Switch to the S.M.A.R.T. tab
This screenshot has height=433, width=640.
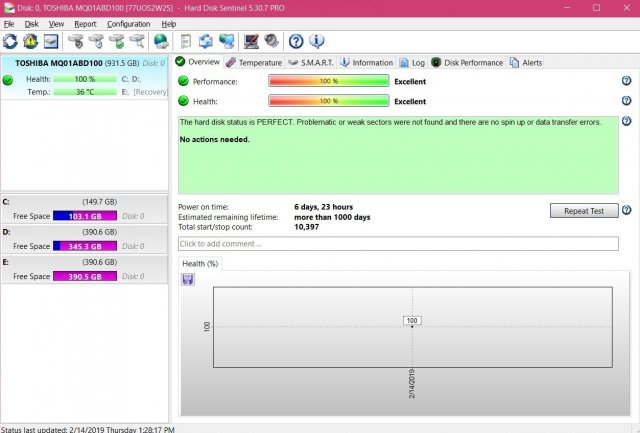(x=311, y=62)
